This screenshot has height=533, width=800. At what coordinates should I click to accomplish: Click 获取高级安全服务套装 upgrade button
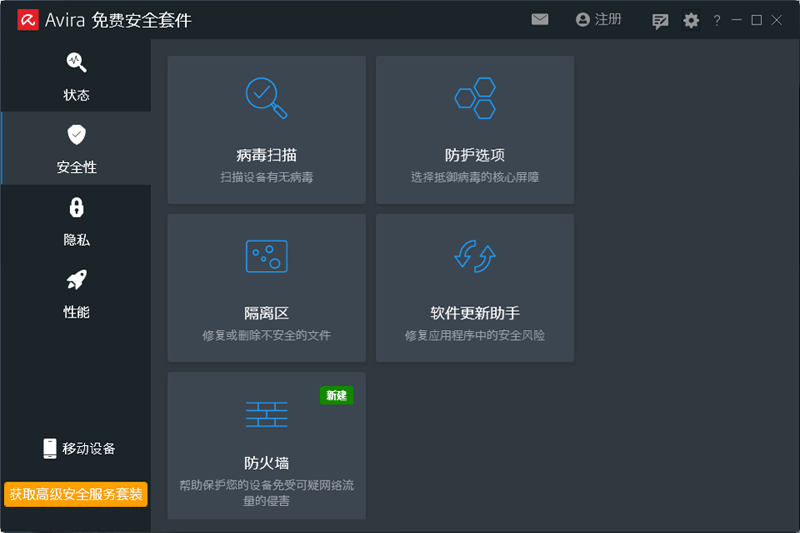point(76,494)
